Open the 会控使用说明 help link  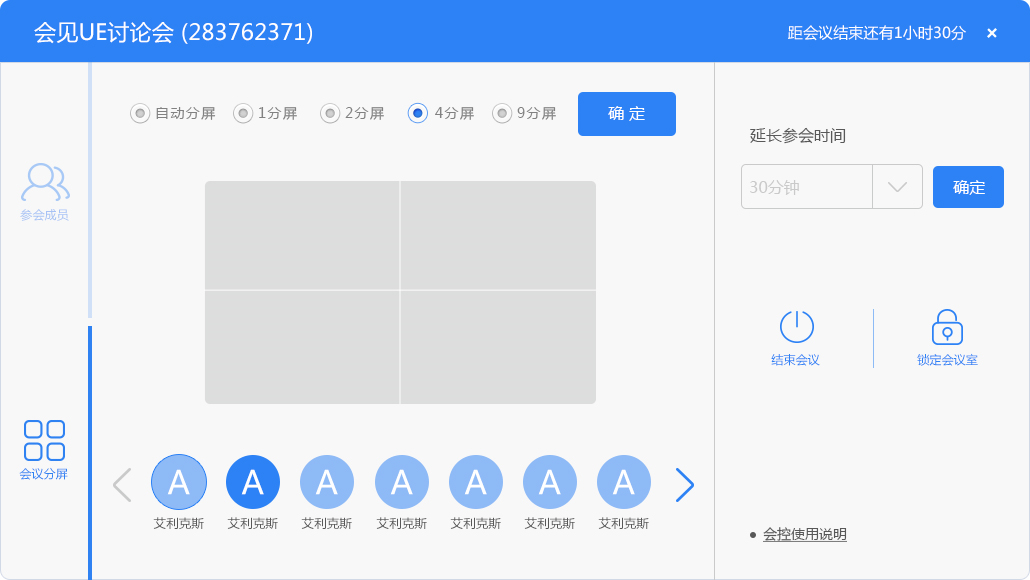805,534
